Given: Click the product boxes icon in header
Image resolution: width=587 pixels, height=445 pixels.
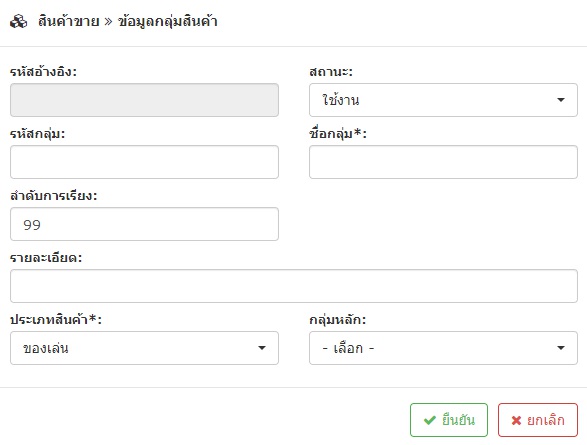Looking at the screenshot, I should tap(18, 21).
